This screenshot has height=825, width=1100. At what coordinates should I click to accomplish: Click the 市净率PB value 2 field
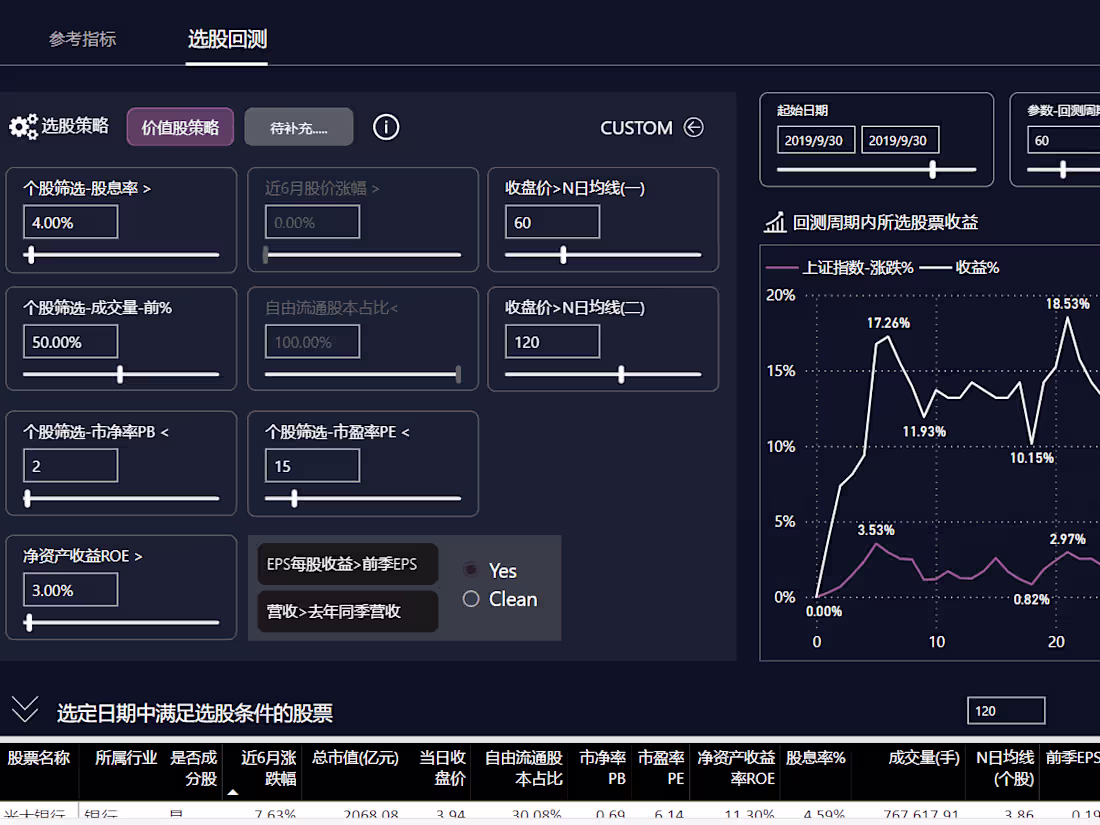click(70, 466)
